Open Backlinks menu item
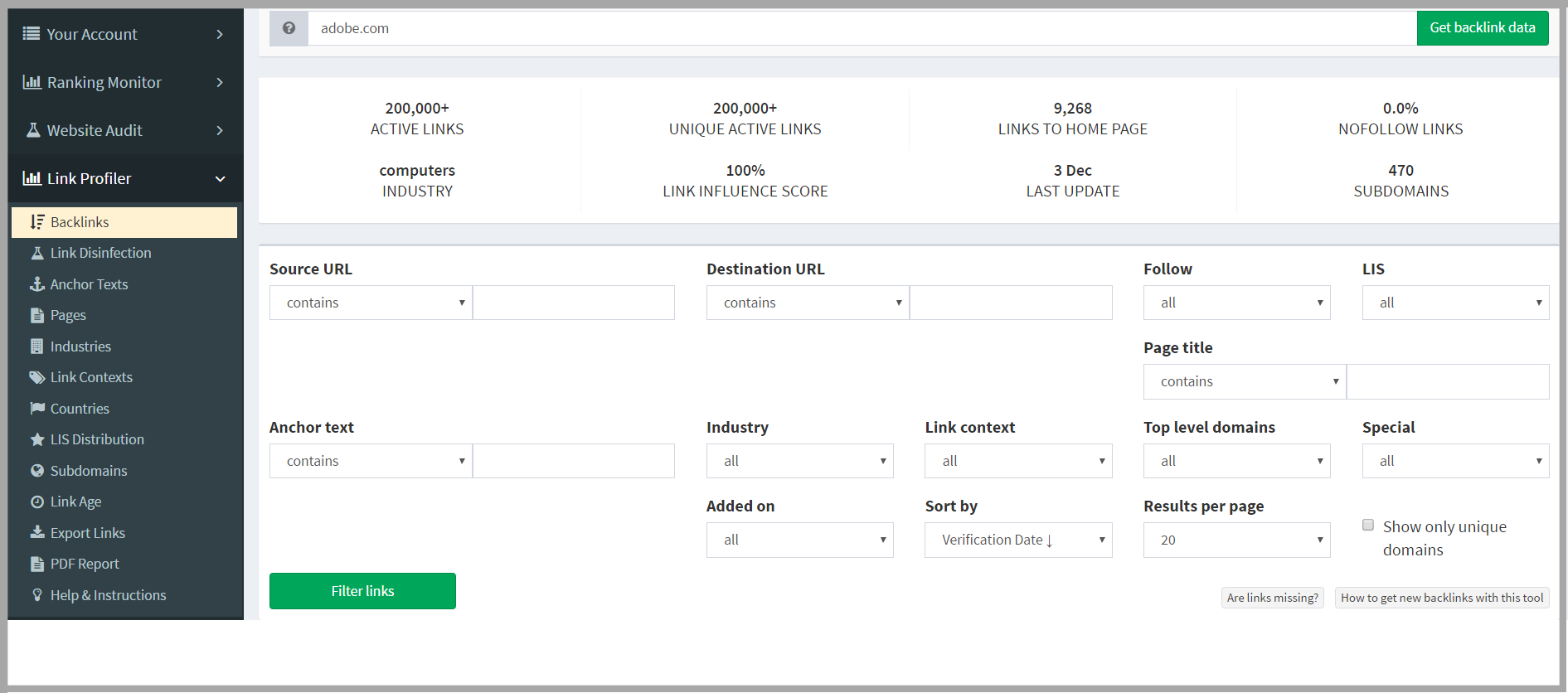The height and width of the screenshot is (693, 1568). click(x=124, y=222)
